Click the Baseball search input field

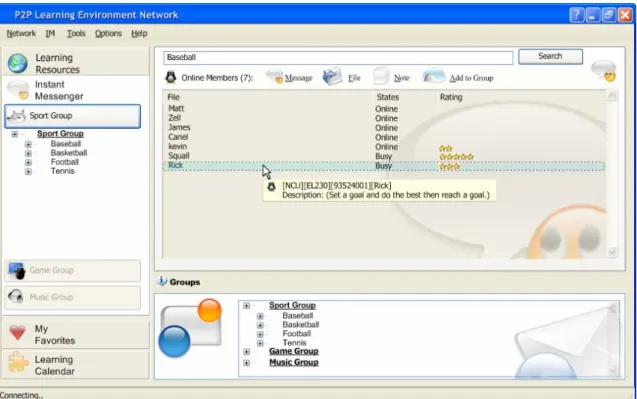338,57
